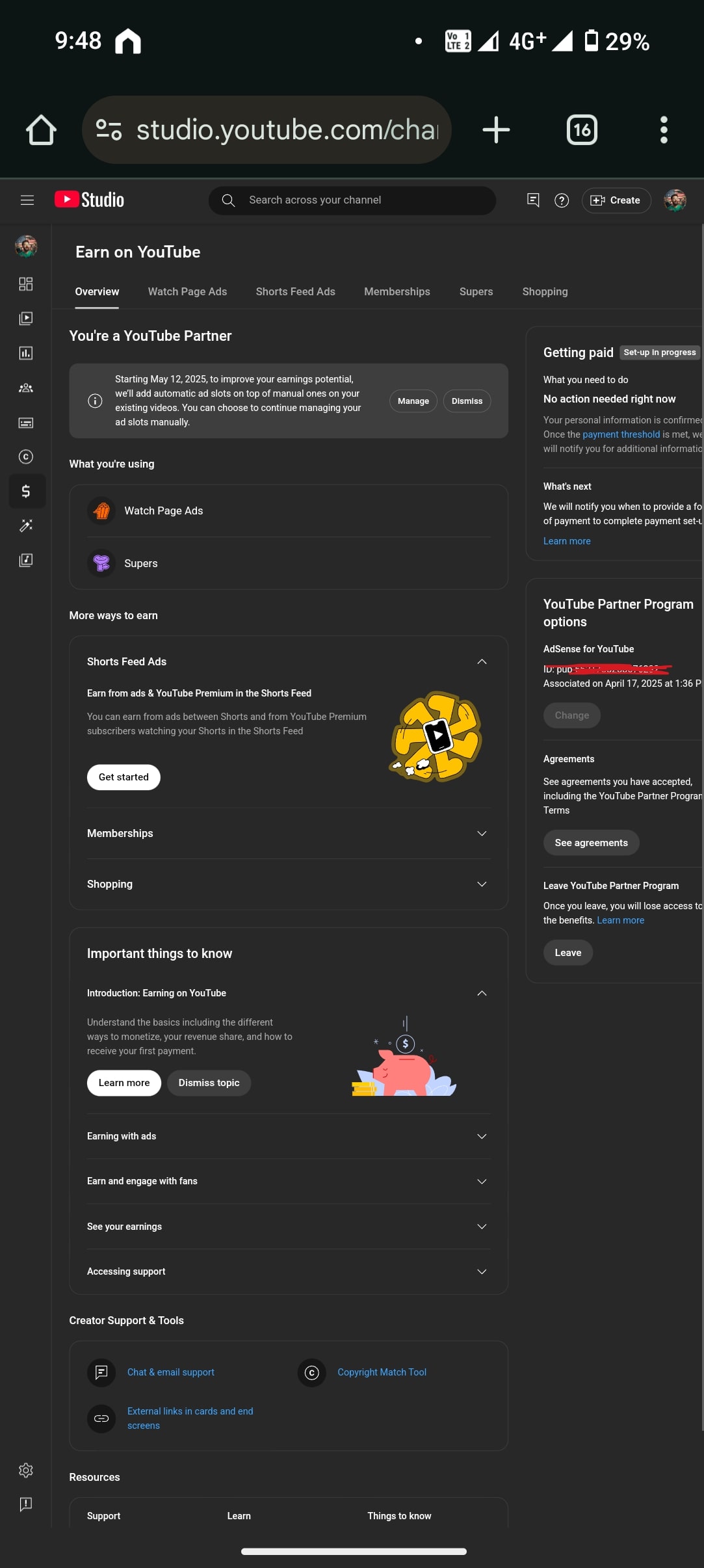Open the Copyright Match Tool link

[382, 1372]
